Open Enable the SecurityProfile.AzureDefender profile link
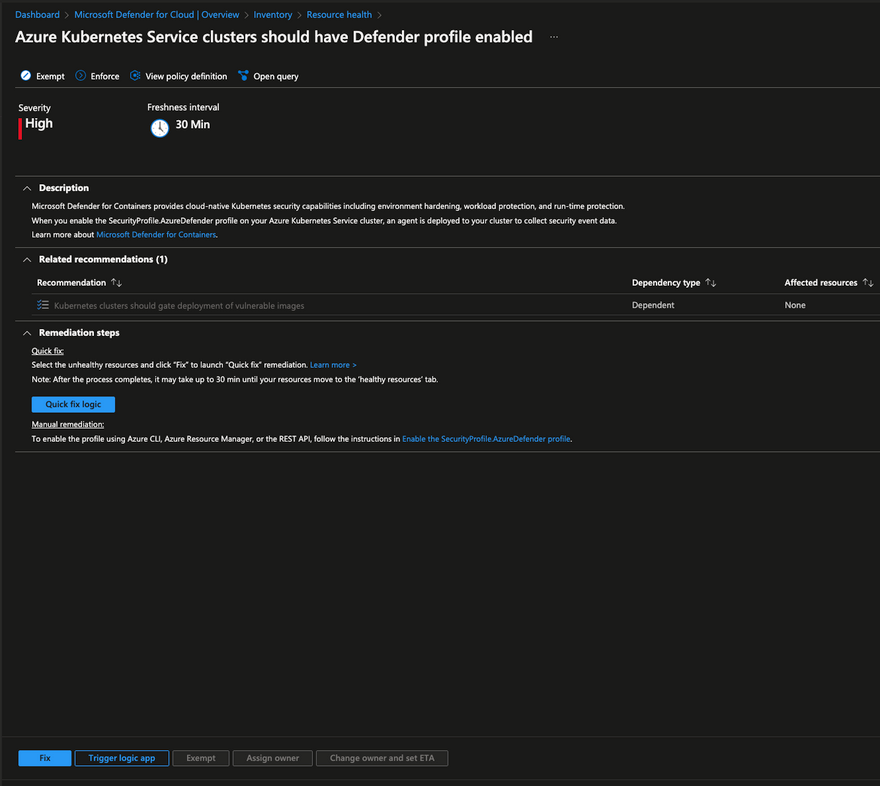Image resolution: width=880 pixels, height=786 pixels. [x=486, y=439]
